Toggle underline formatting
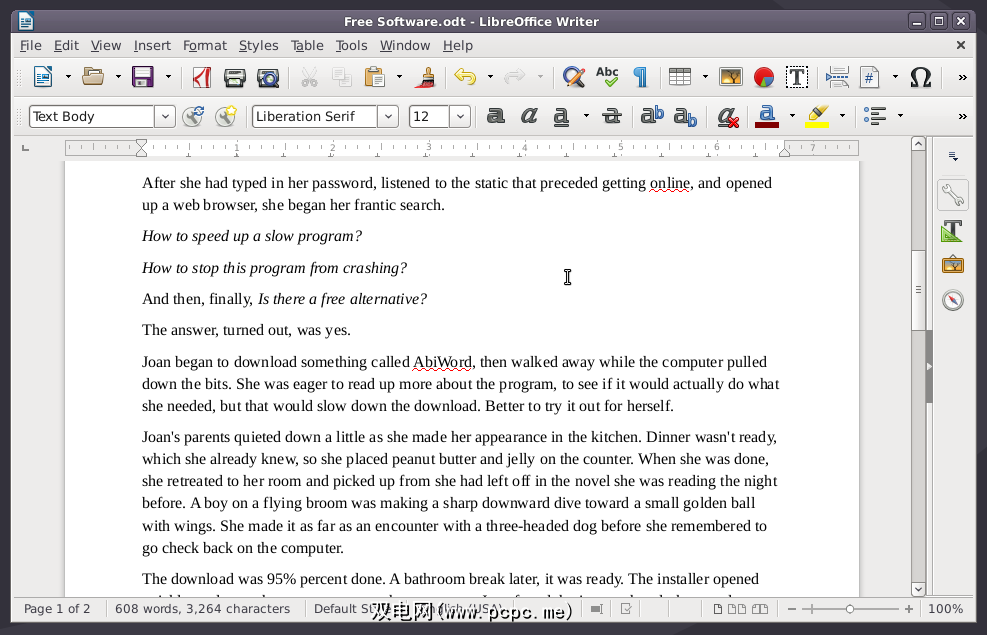The image size is (987, 635). pyautogui.click(x=561, y=116)
